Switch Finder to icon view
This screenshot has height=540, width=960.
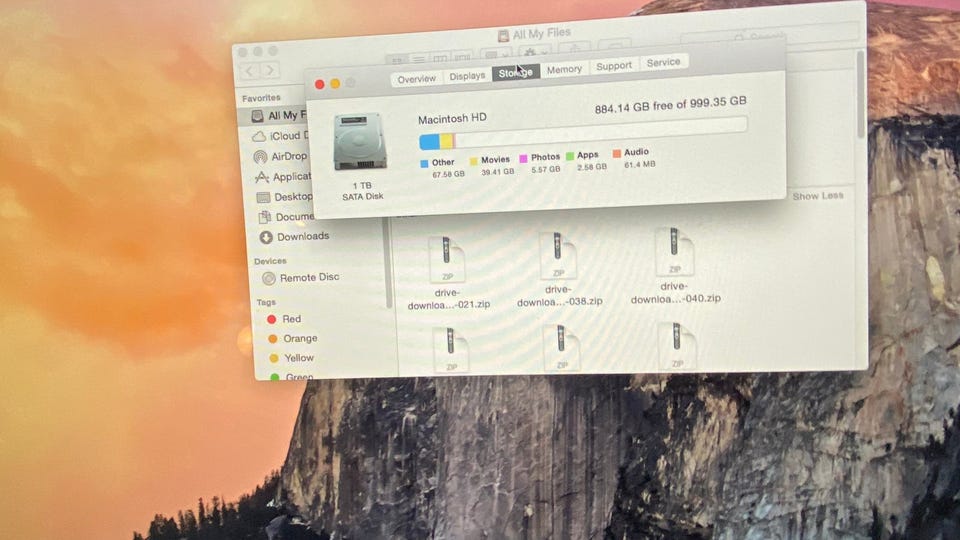pos(397,60)
